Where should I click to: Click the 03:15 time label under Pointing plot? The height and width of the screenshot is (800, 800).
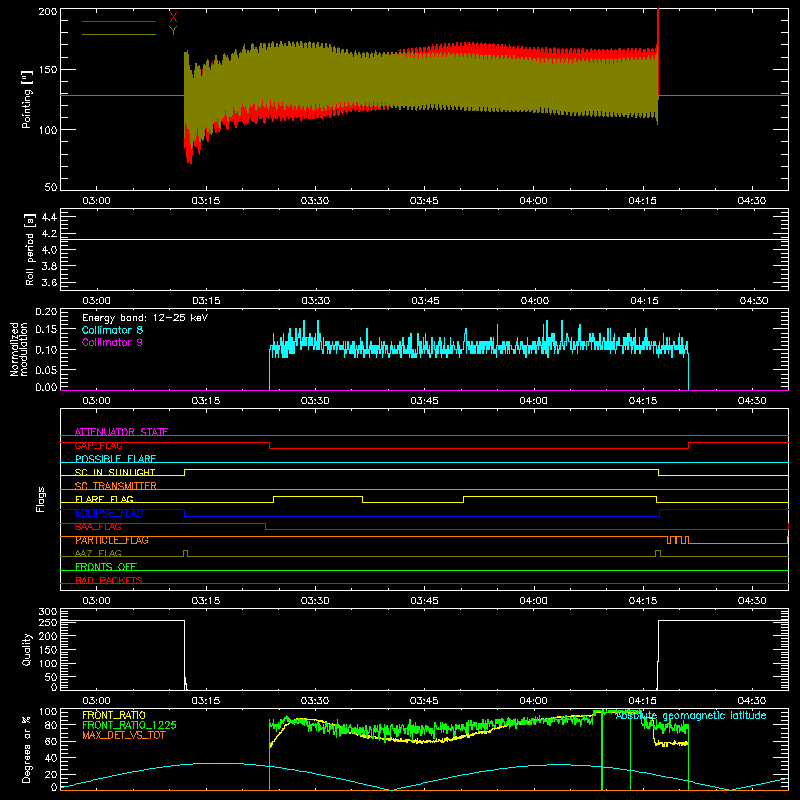tap(206, 201)
